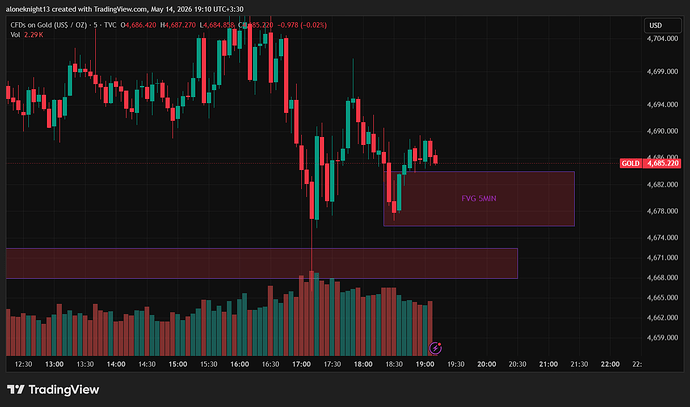Click the 4,678.000 price axis label

coord(662,211)
